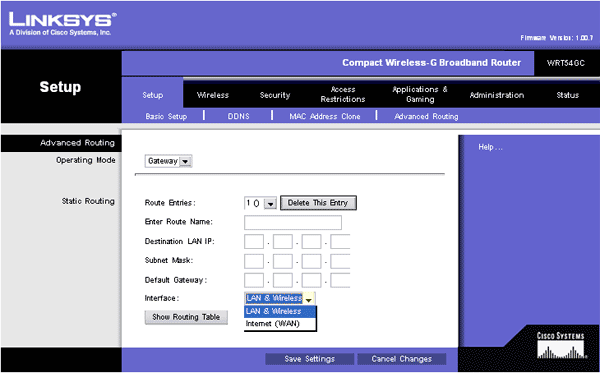600x373 pixels.
Task: Open the Wireless tab
Action: 213,95
